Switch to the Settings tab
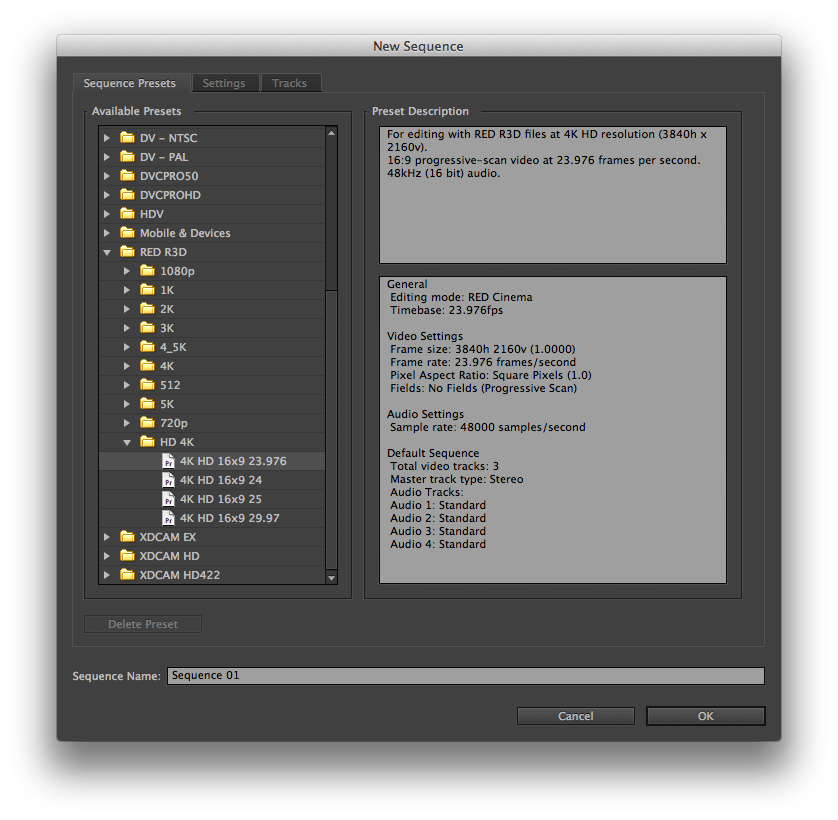838x820 pixels. (x=225, y=83)
